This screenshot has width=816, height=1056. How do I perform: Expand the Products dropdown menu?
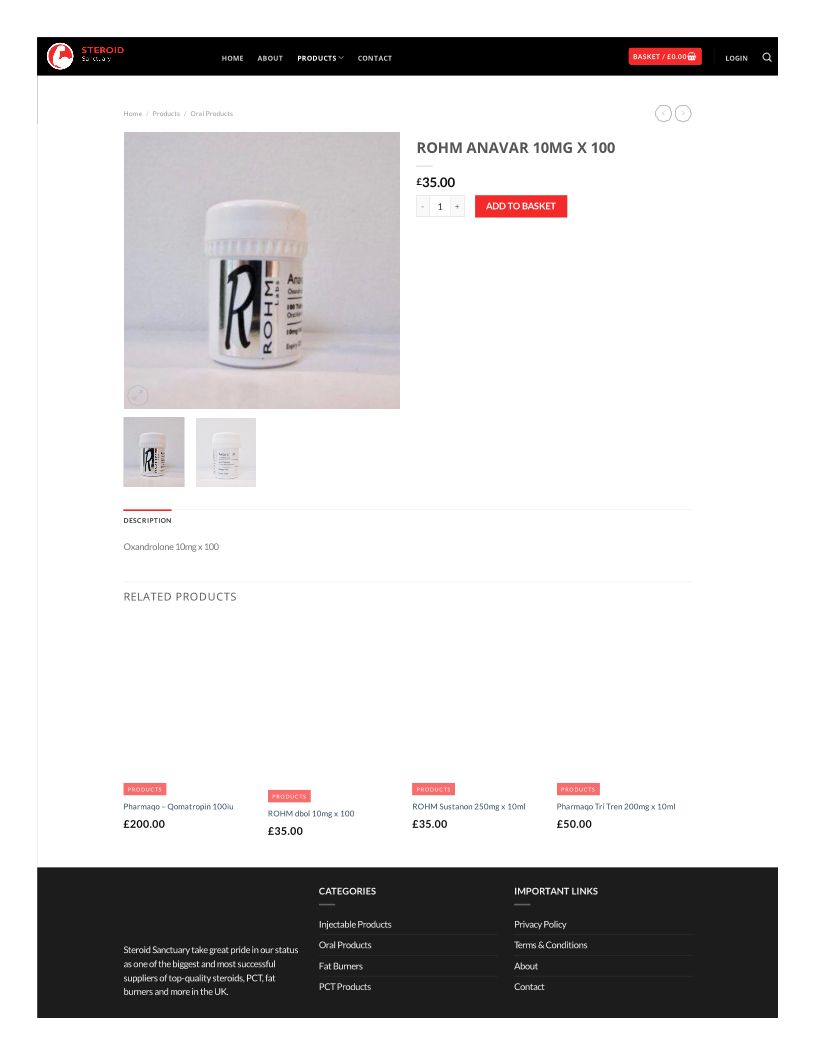tap(320, 58)
